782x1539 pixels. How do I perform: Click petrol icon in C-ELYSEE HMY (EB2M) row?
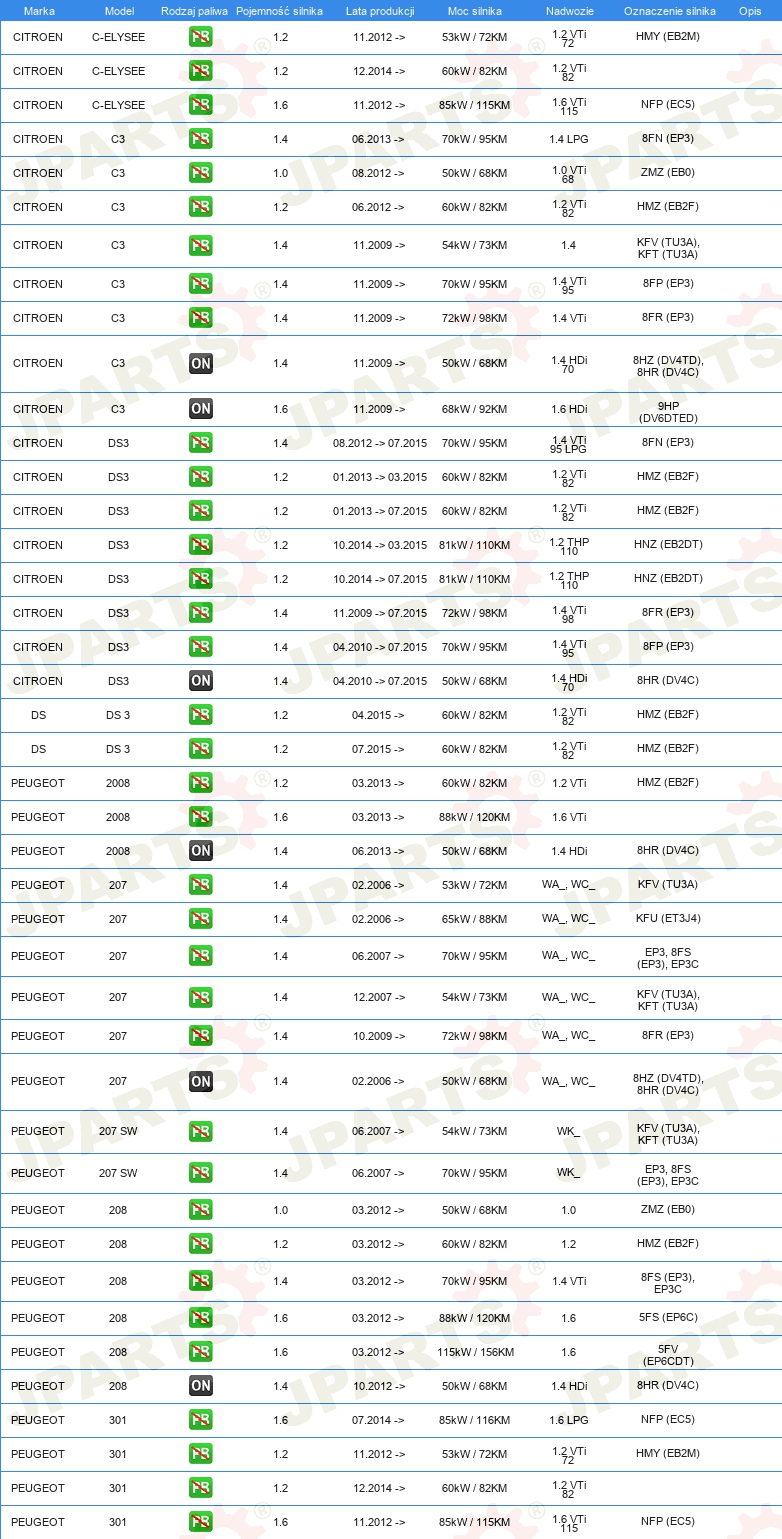(x=200, y=37)
